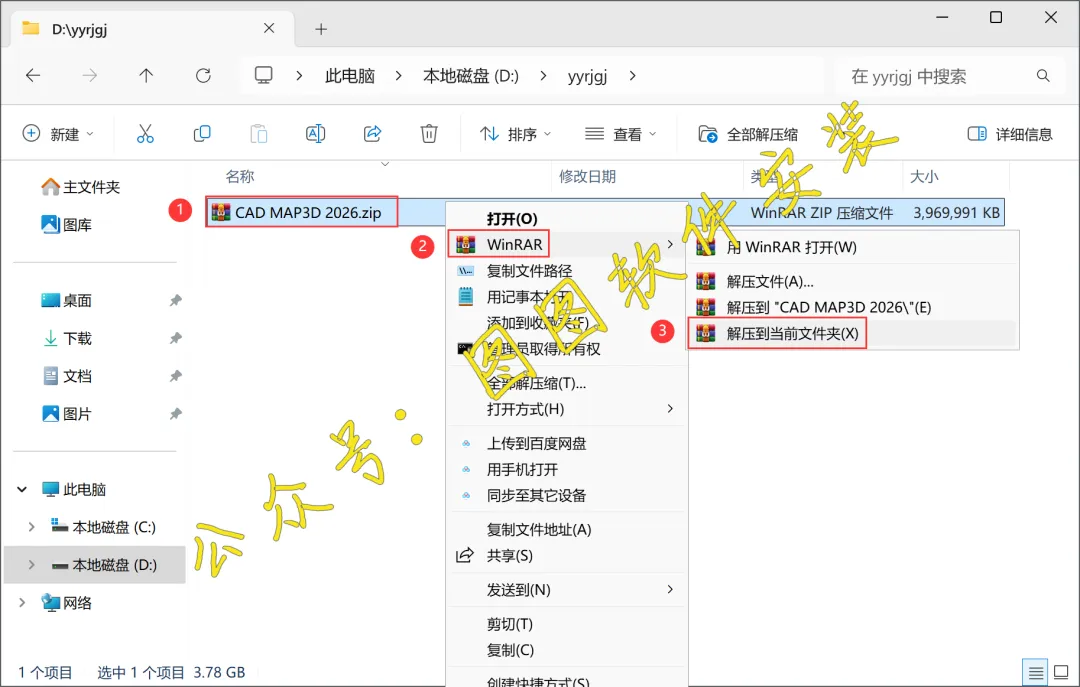Expand 本地磁盘 (D:) tree node
Image resolution: width=1080 pixels, height=687 pixels.
pos(31,565)
